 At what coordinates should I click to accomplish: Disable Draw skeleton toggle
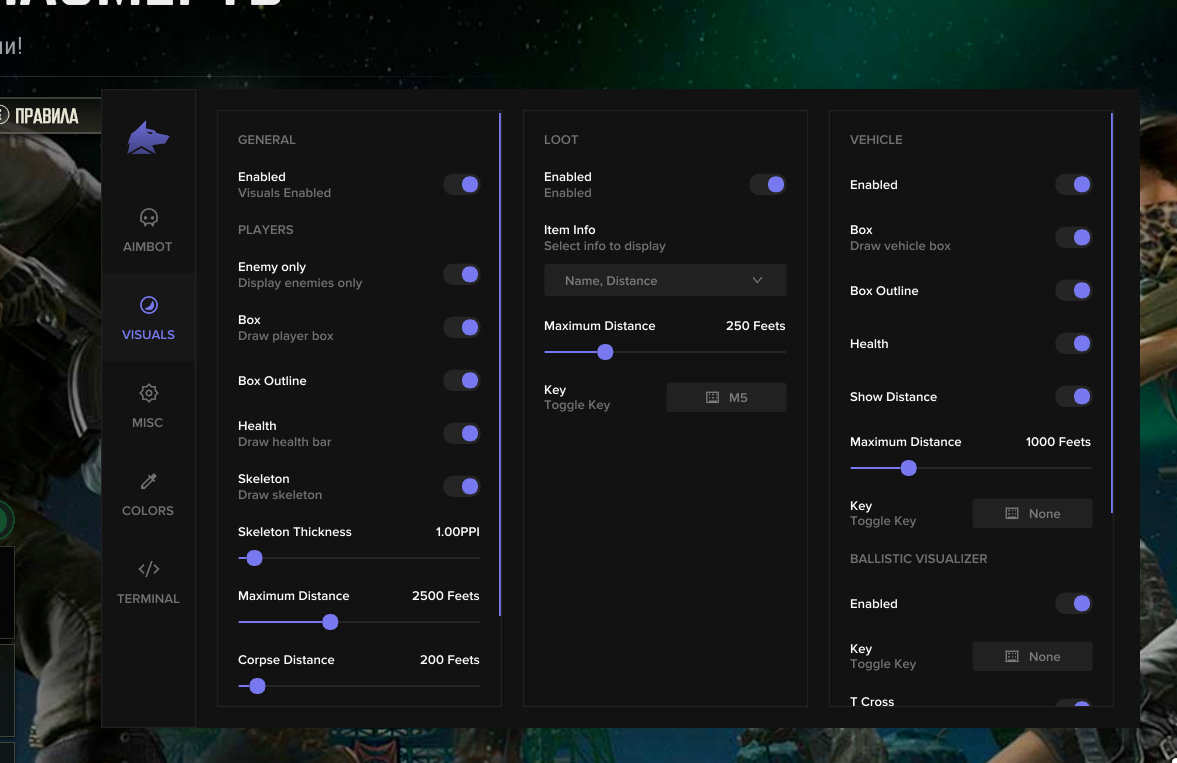point(461,486)
